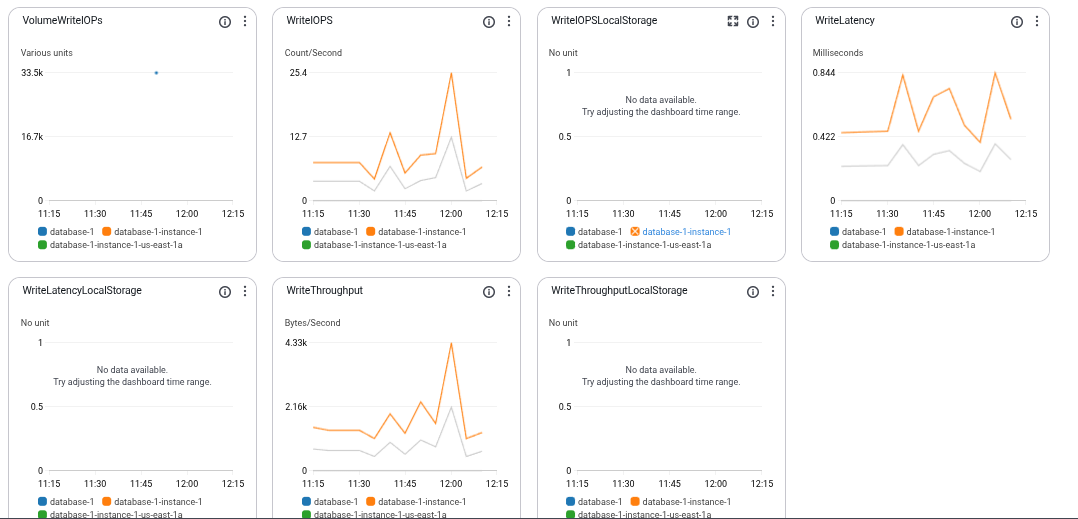Open info icon on WriteLatency widget
Screen dimensions: 1078x519
[x=1017, y=21]
